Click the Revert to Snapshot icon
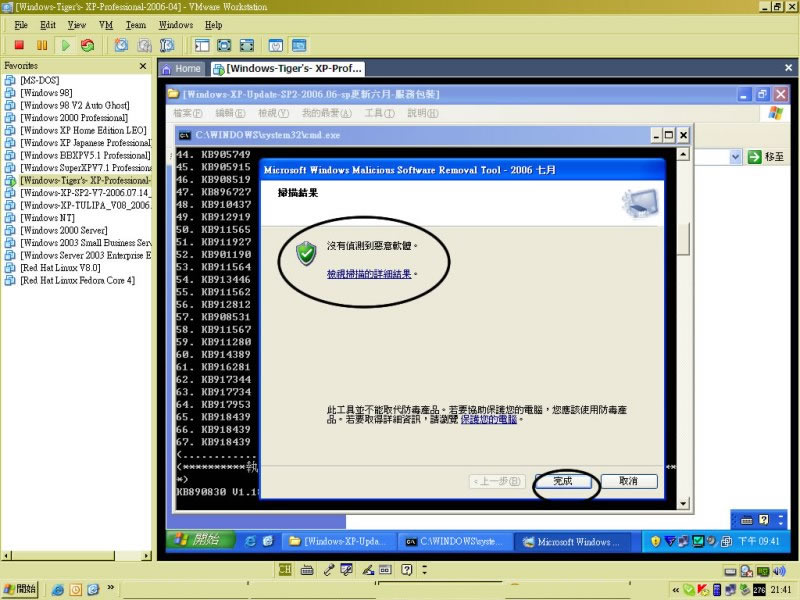Viewport: 800px width, 600px height. coord(144,45)
